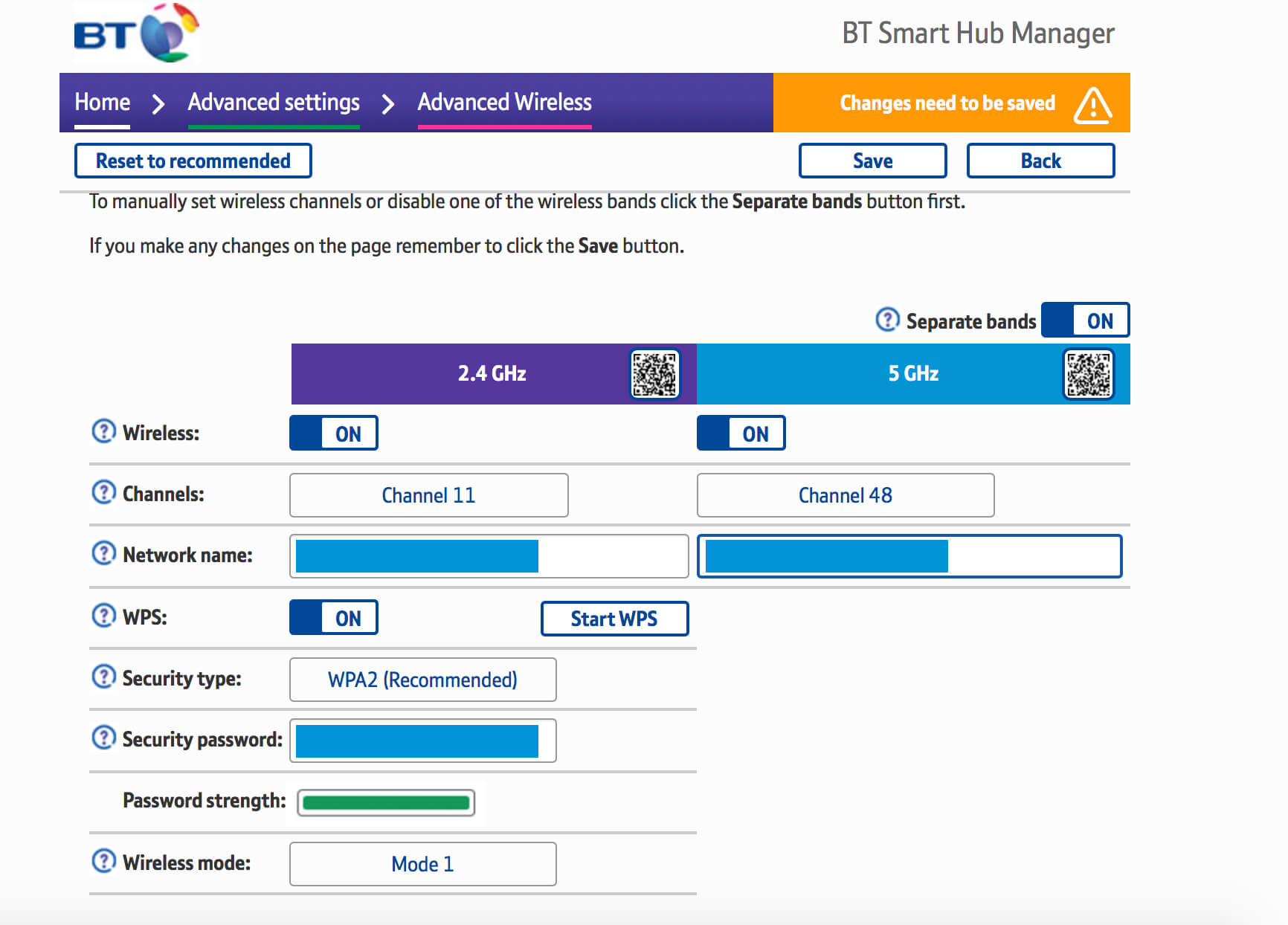Click the Security password field
Image resolution: width=1288 pixels, height=925 pixels.
(422, 741)
